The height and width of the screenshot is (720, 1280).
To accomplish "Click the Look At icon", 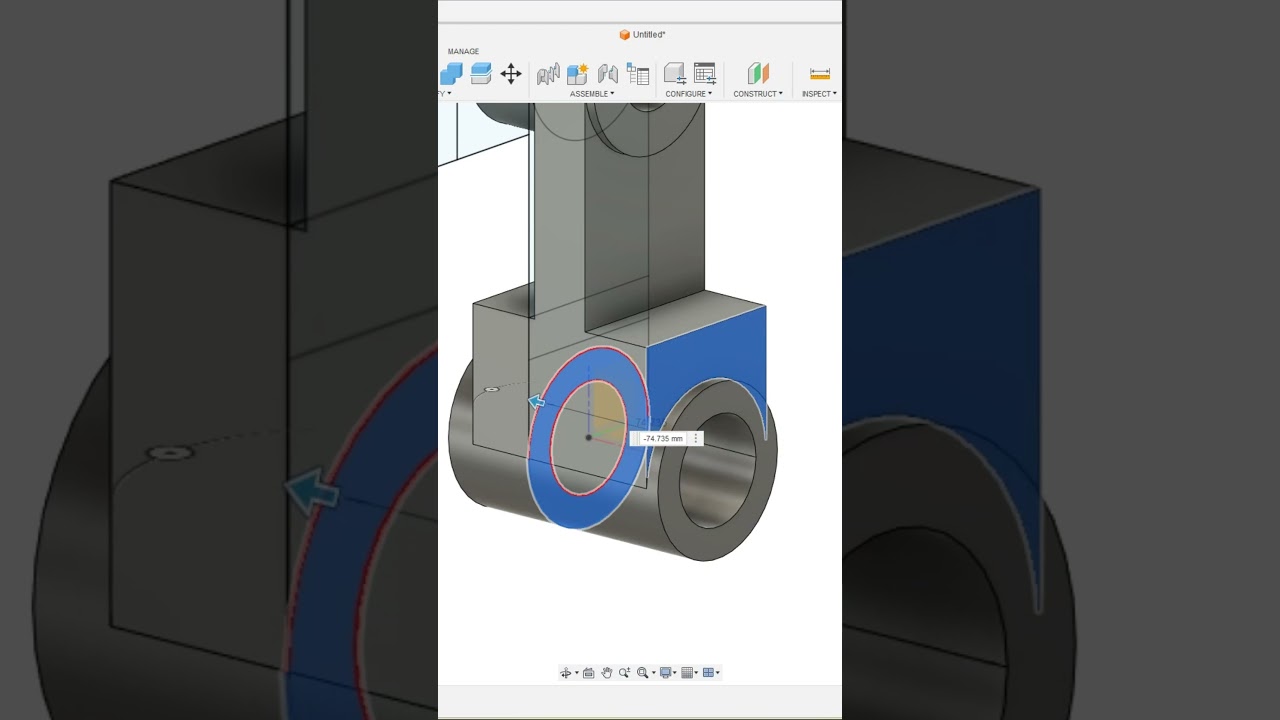I will click(x=589, y=673).
